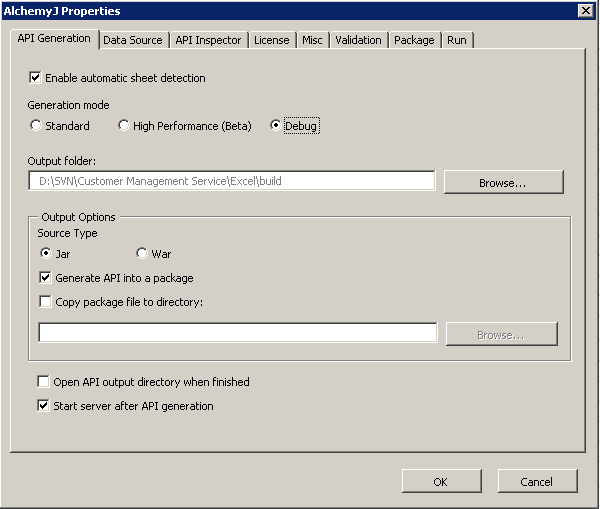The height and width of the screenshot is (509, 600).
Task: Open the Misc tab
Action: 312,40
